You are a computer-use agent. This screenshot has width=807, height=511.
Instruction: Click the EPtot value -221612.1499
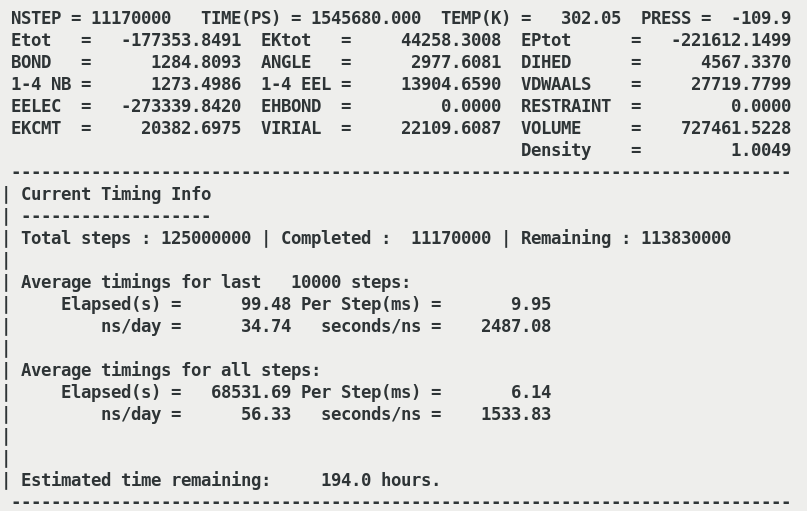(x=731, y=40)
